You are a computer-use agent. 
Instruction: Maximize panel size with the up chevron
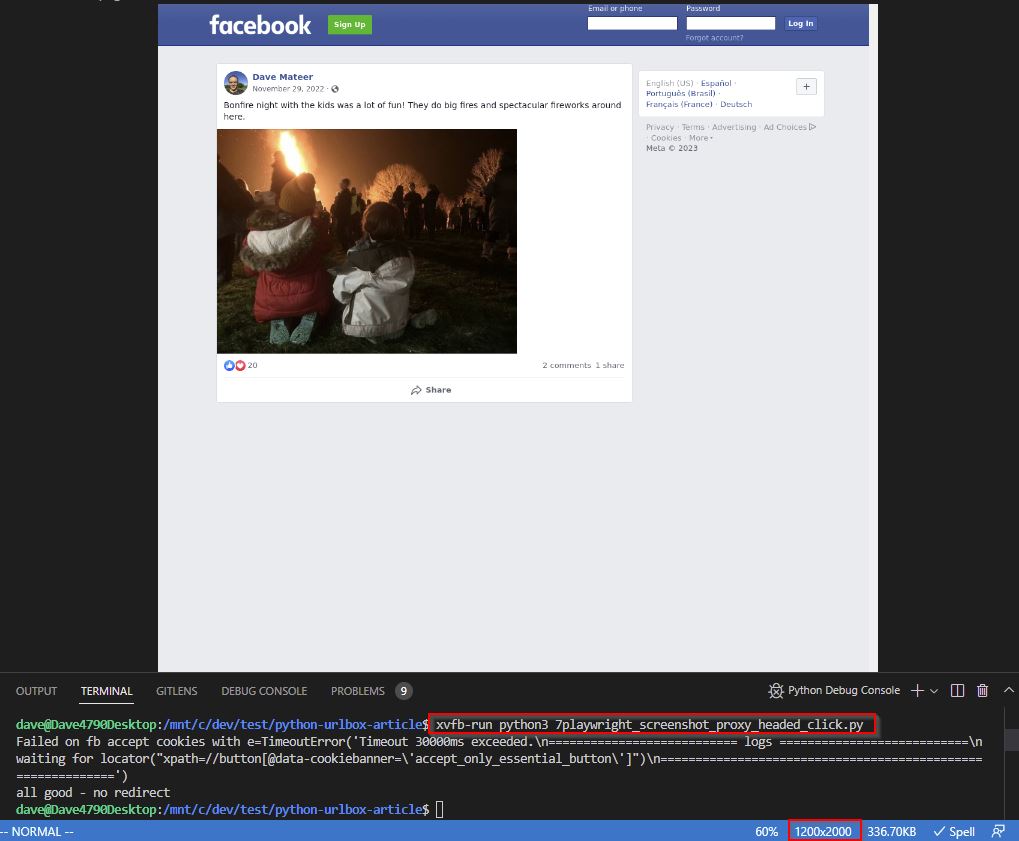pos(1011,690)
